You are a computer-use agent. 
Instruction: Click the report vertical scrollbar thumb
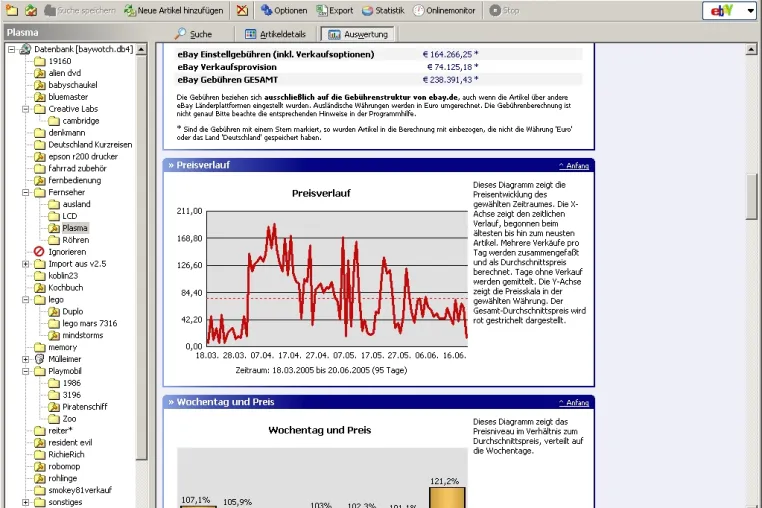751,197
